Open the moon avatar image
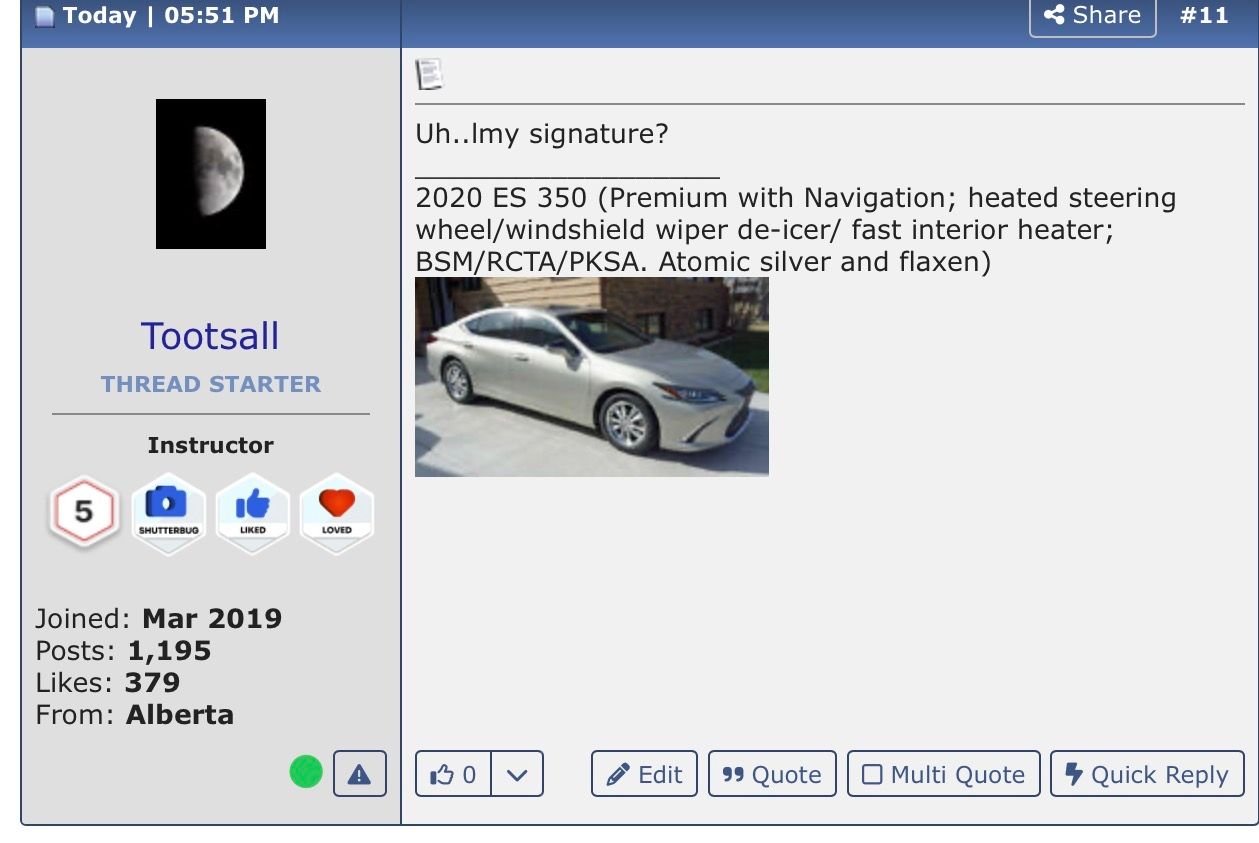The image size is (1259, 843). 211,174
